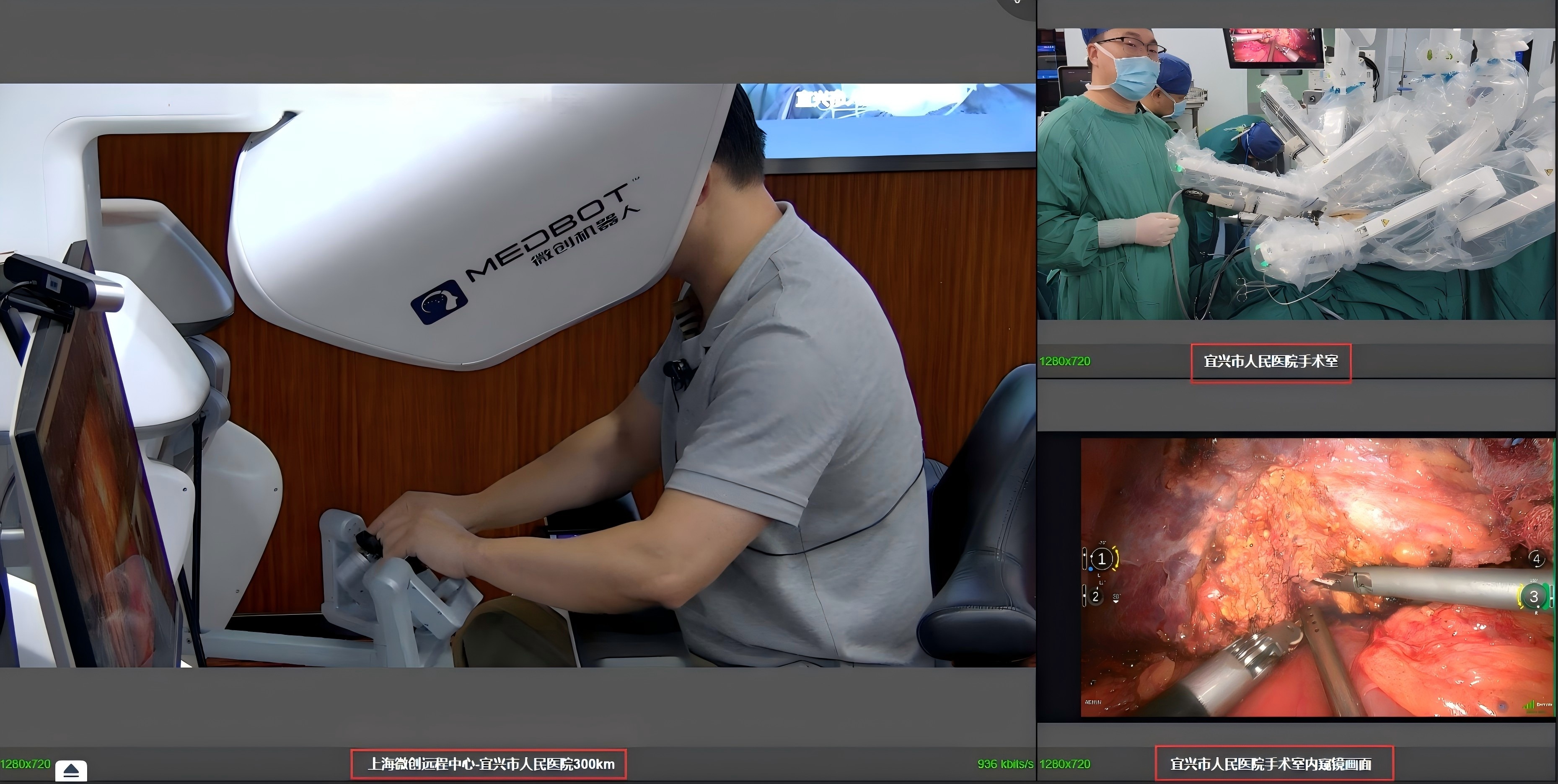This screenshot has height=784, width=1558.
Task: Click the 1280x720 resolution under endoscope feed
Action: (1064, 764)
